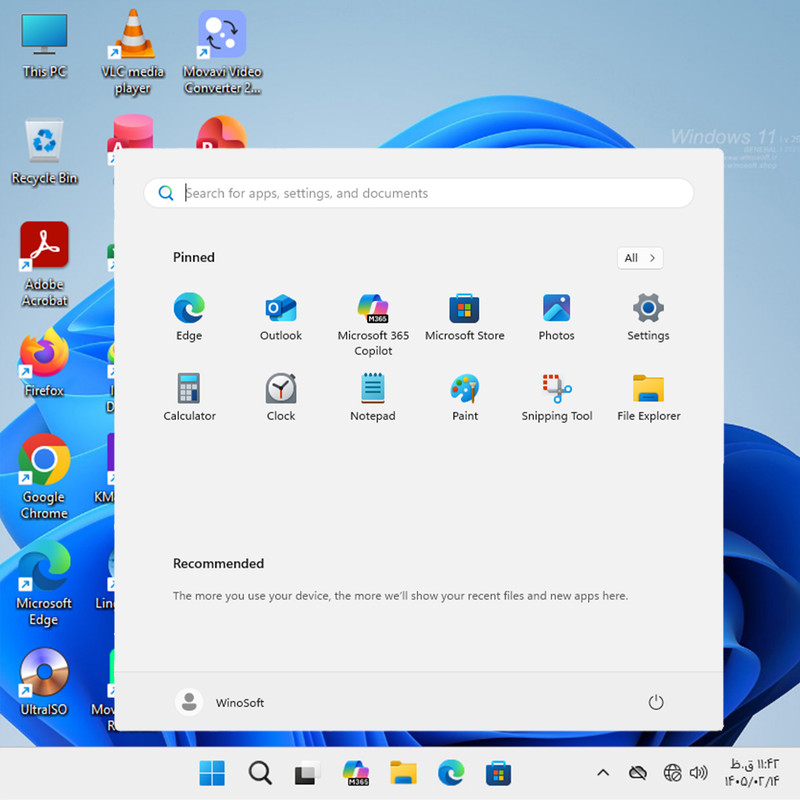Expand the All apps list
Viewport: 800px width, 800px height.
point(640,258)
